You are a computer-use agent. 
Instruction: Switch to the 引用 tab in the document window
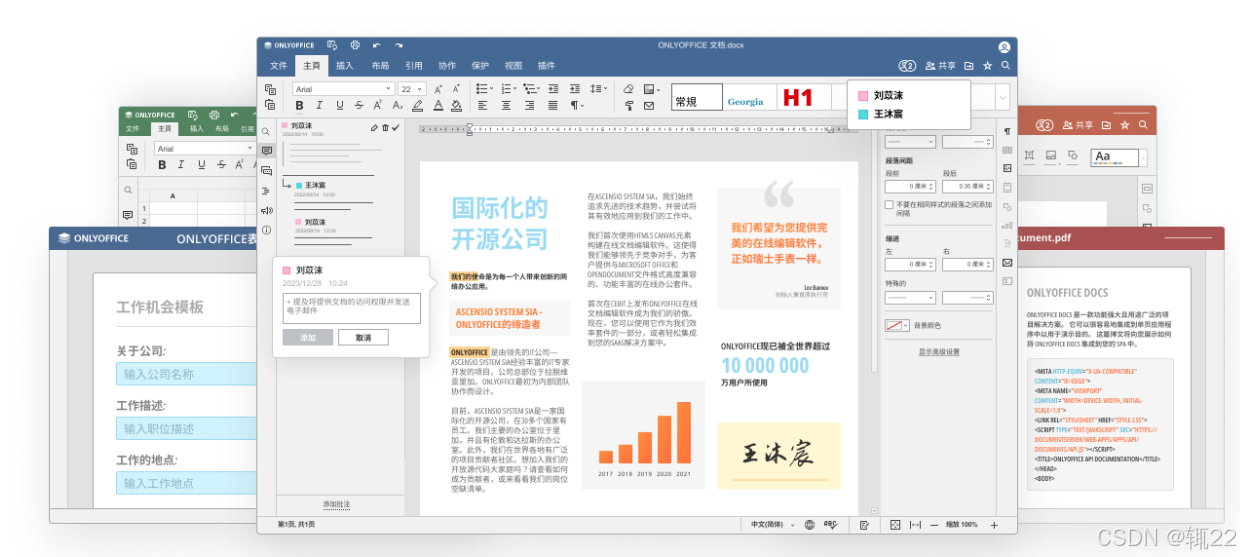(413, 66)
